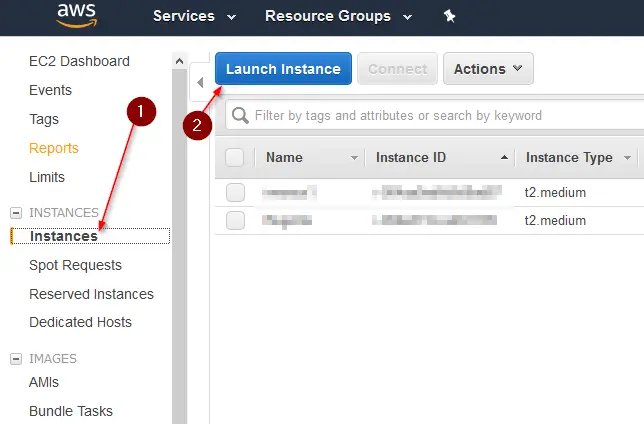
Task: Open Limits in sidebar
Action: point(47,177)
